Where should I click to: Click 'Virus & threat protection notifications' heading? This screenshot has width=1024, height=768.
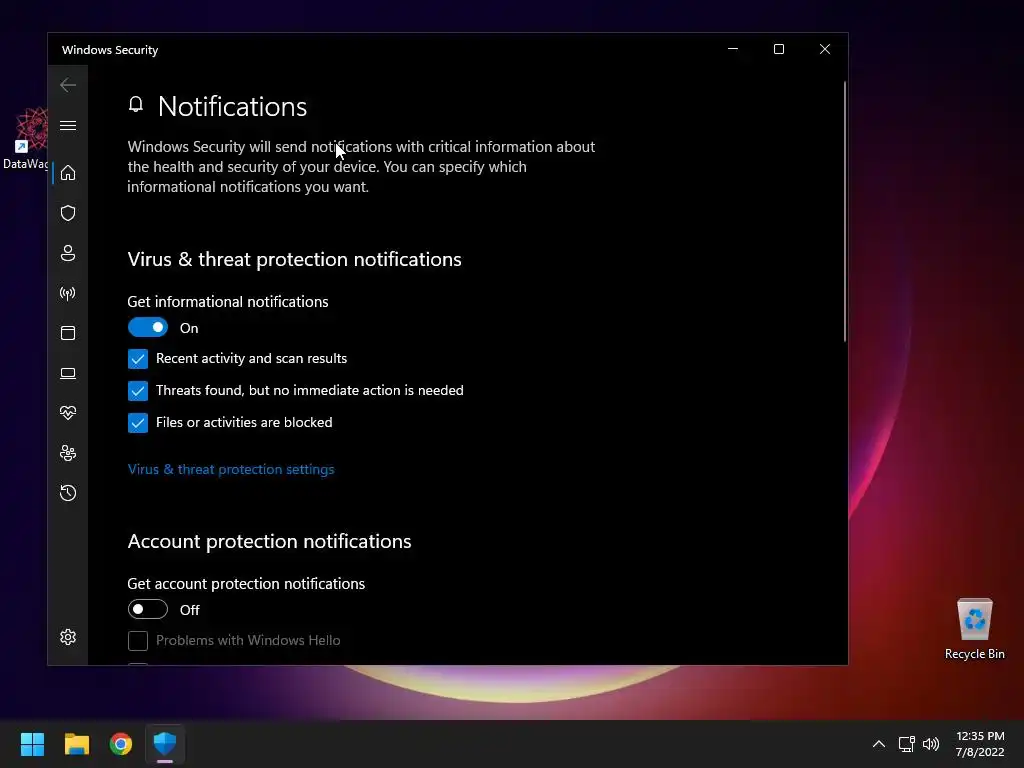[x=295, y=259]
